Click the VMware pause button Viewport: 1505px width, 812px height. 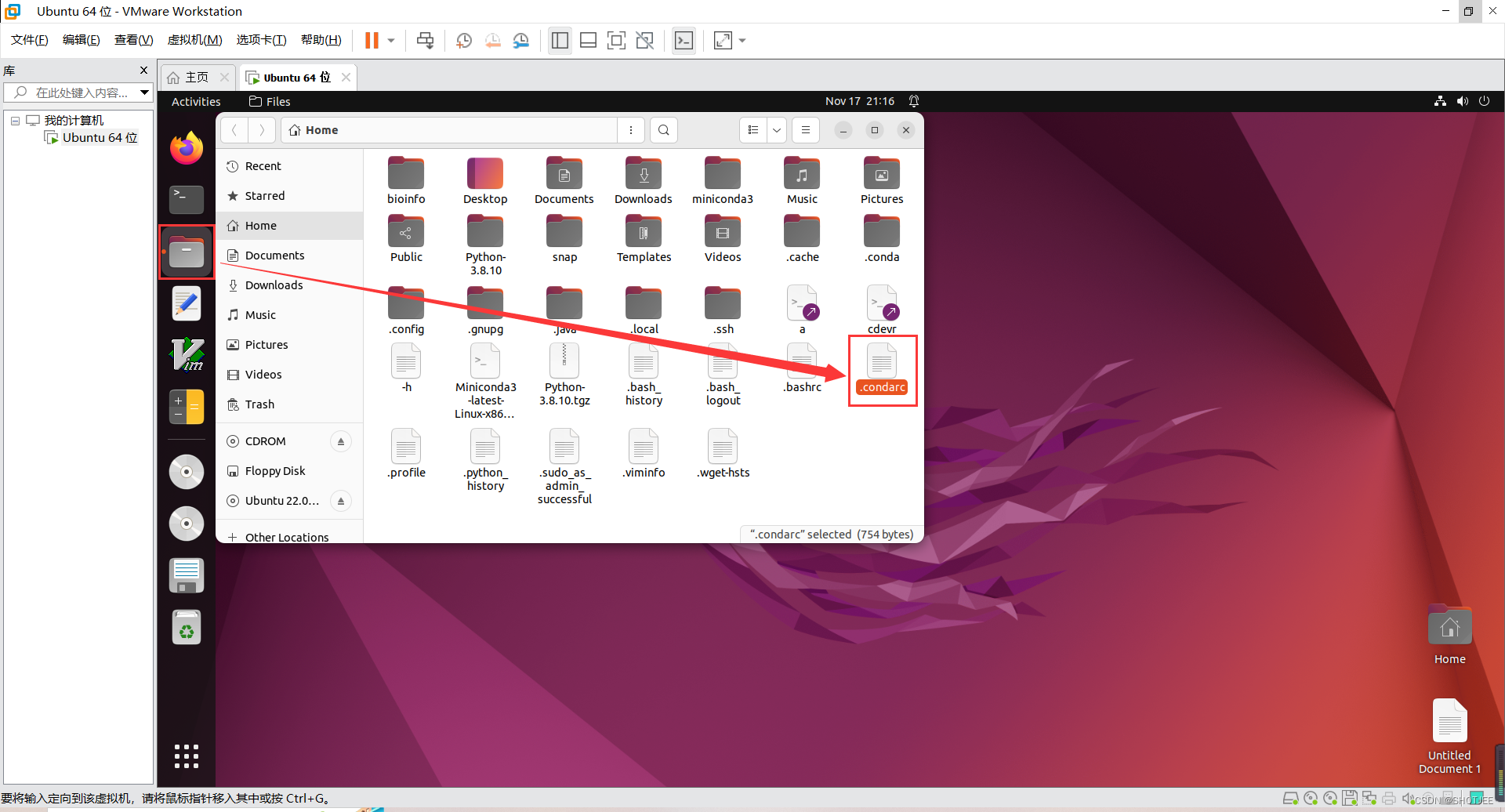372,40
